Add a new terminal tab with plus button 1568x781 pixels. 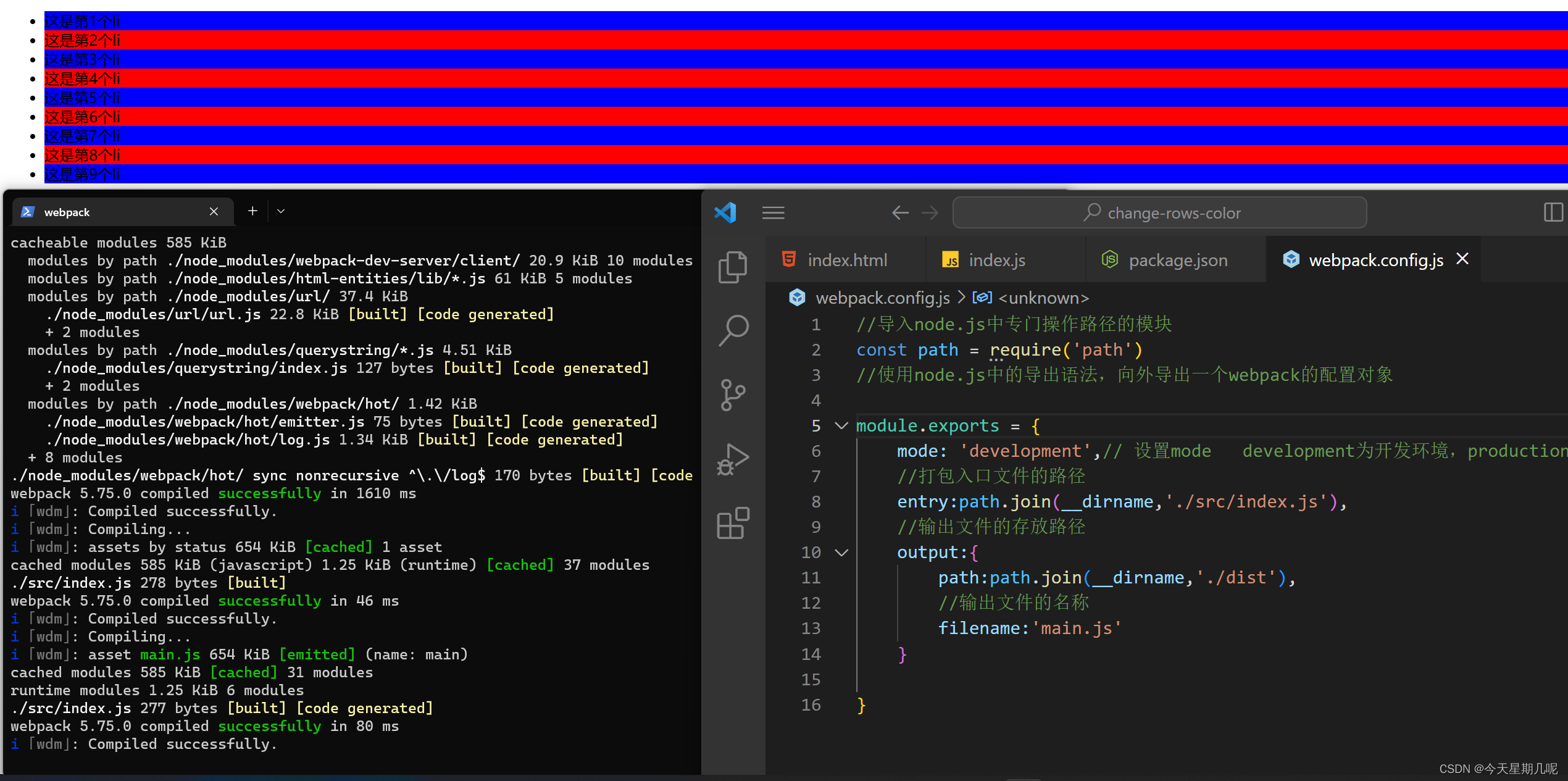[x=252, y=211]
